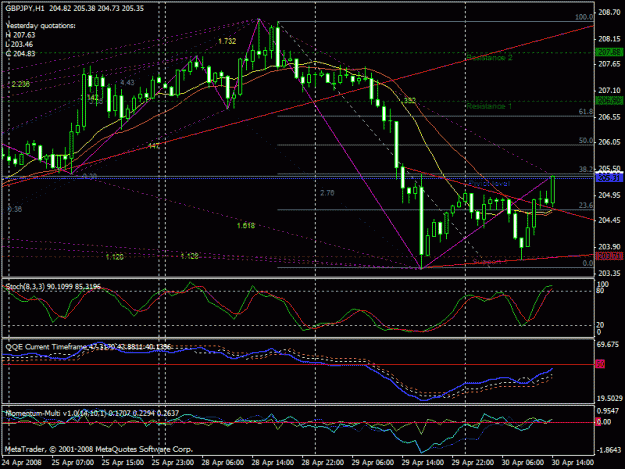This screenshot has width=625, height=469.
Task: Click the green 207.88 price tag
Action: click(x=609, y=53)
